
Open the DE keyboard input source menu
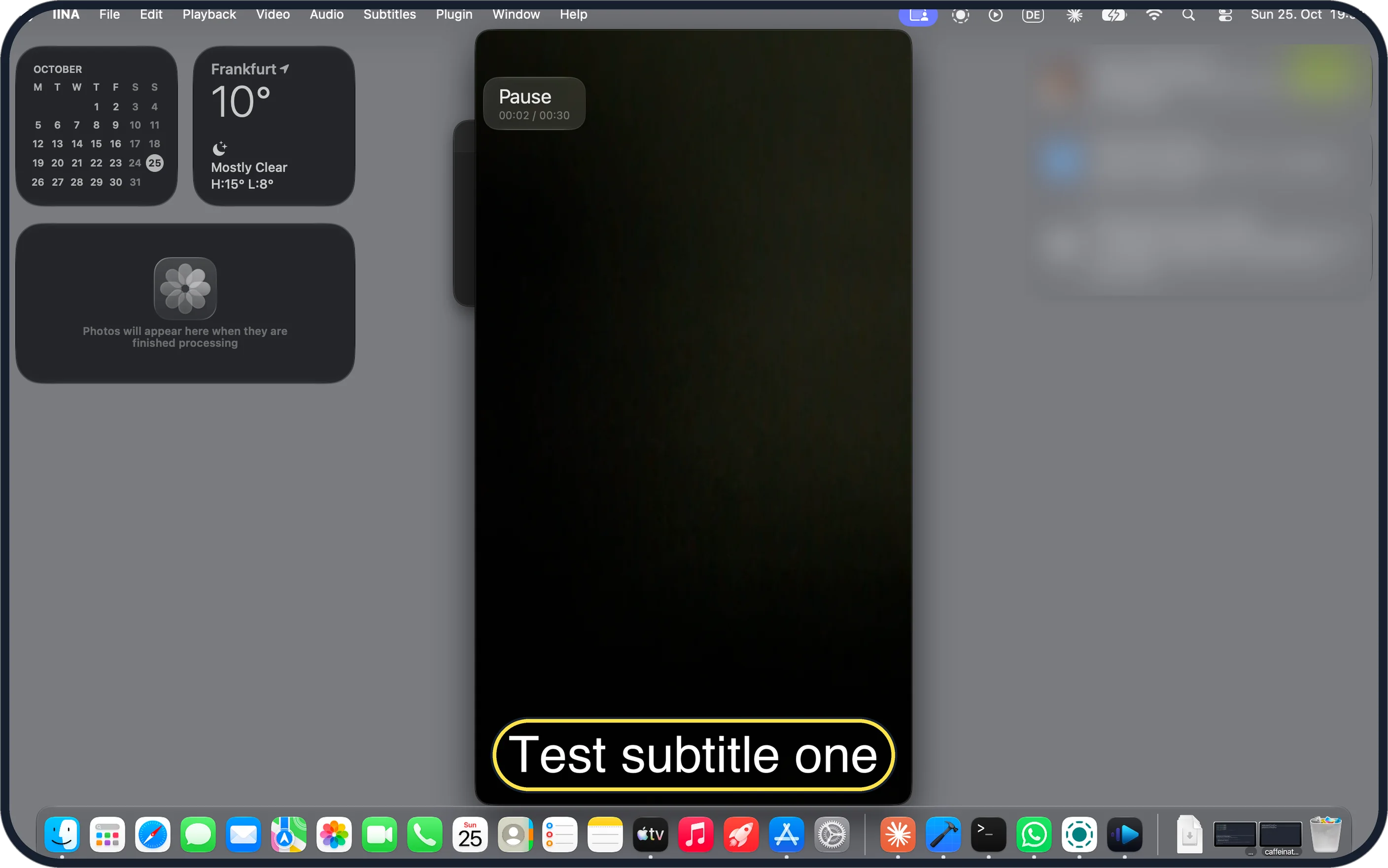(x=1033, y=15)
